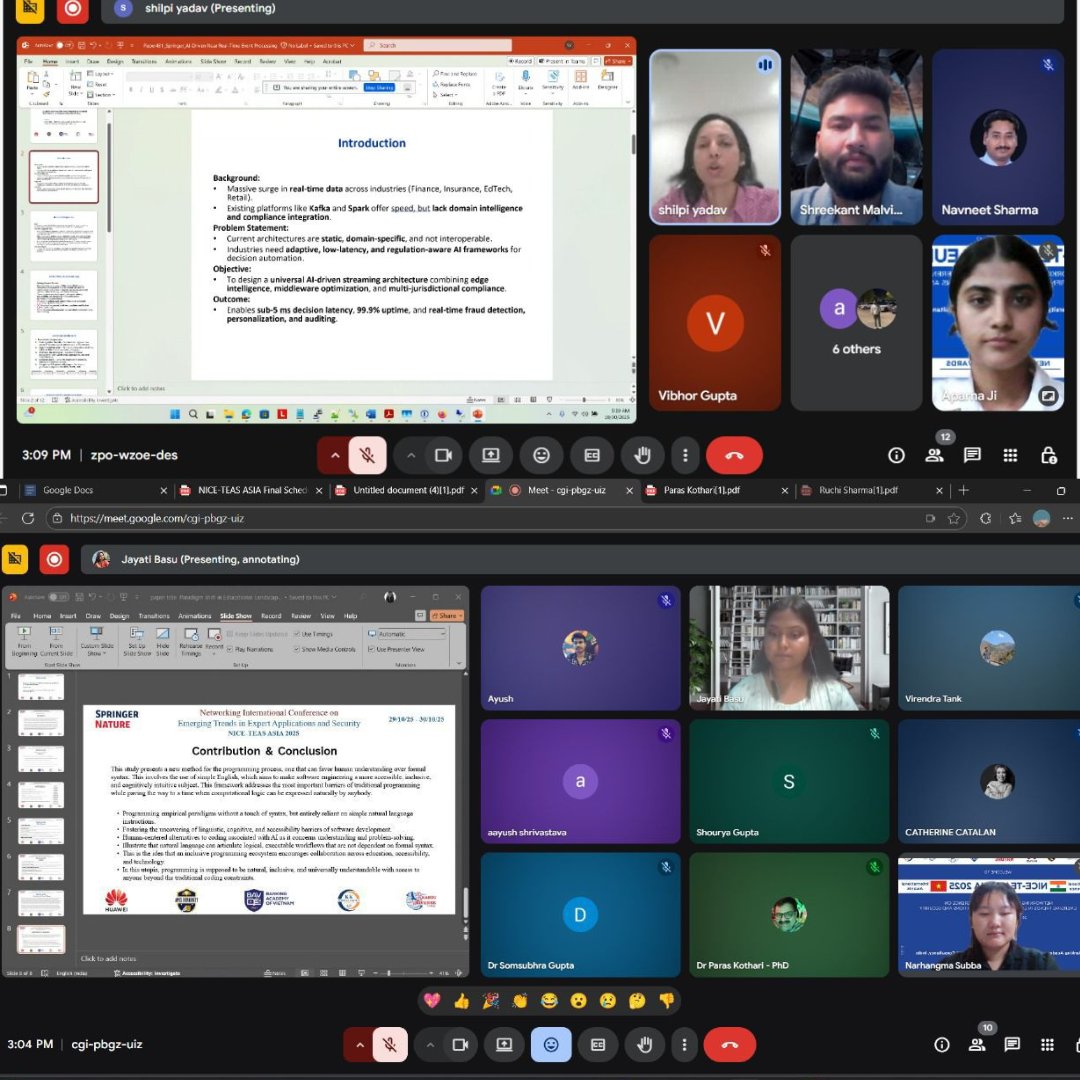
Task: Send the thinking face reaction
Action: pyautogui.click(x=637, y=1001)
